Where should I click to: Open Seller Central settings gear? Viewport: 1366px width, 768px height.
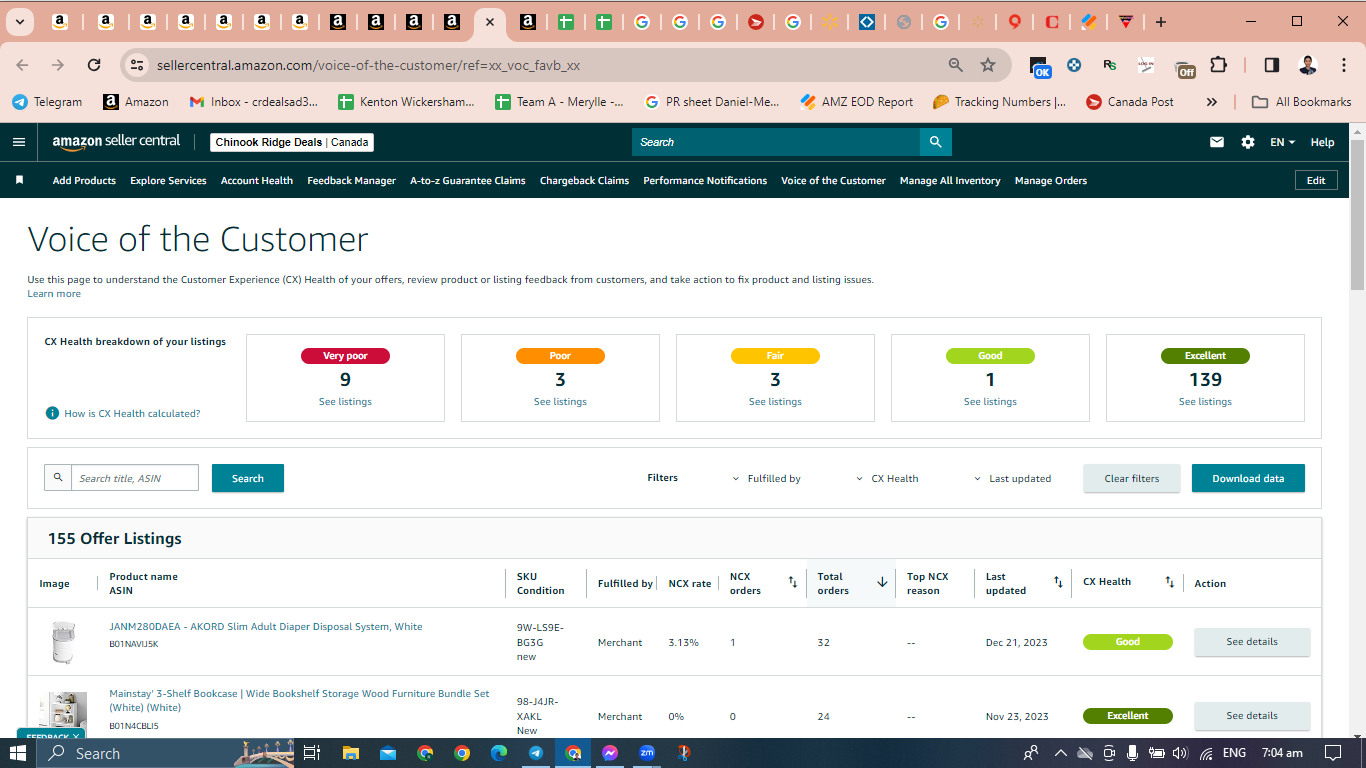click(x=1248, y=142)
